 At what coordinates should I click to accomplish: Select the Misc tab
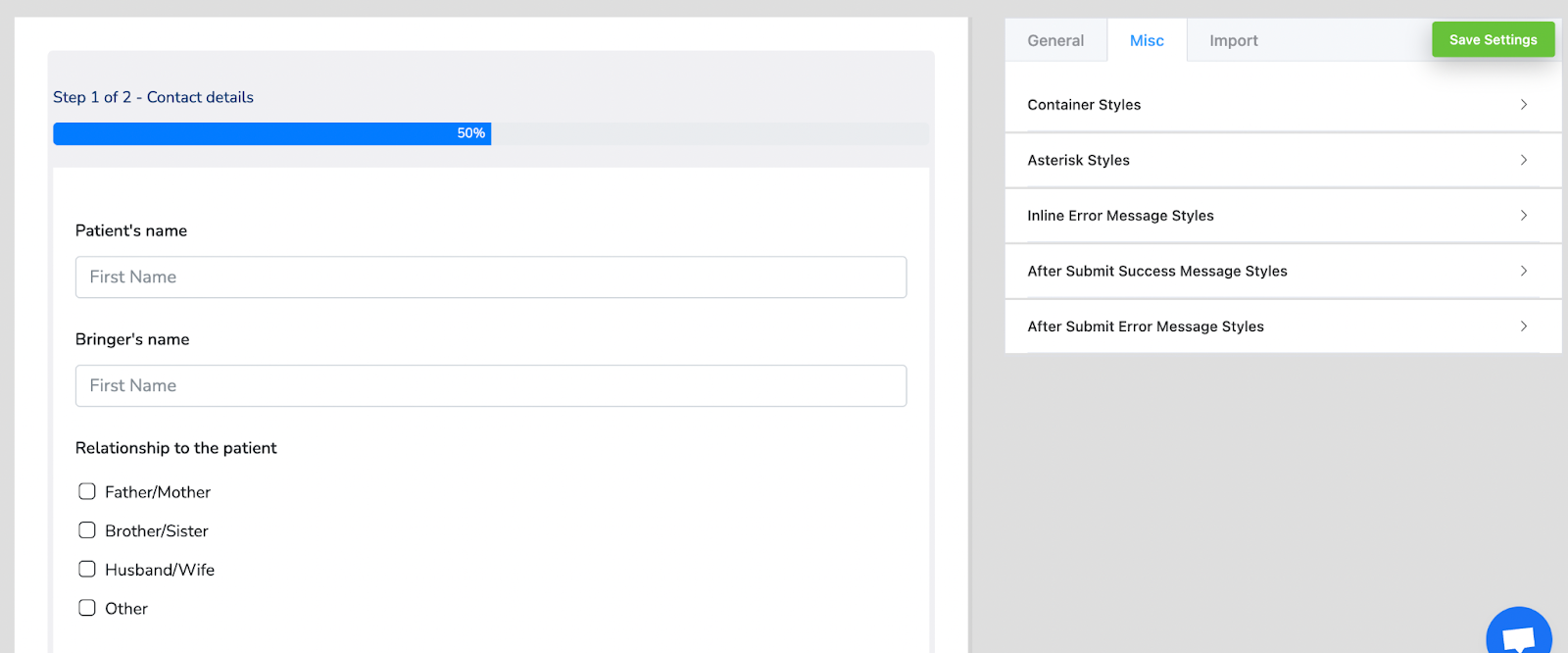point(1147,40)
